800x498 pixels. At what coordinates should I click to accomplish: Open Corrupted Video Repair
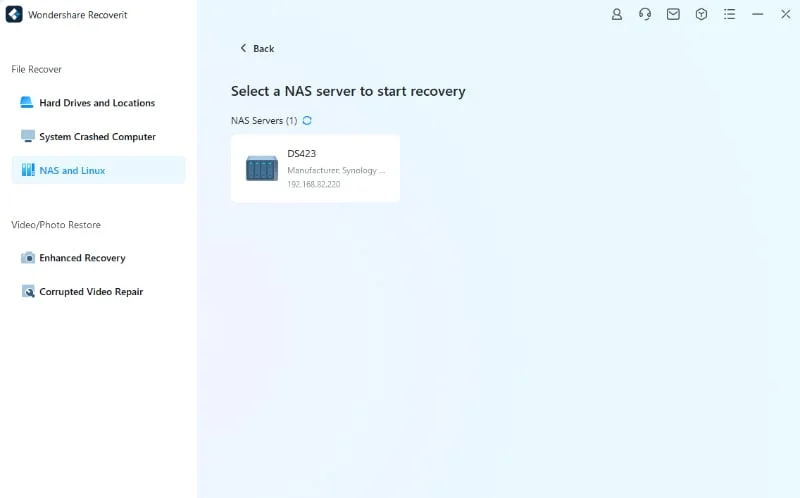(98, 291)
